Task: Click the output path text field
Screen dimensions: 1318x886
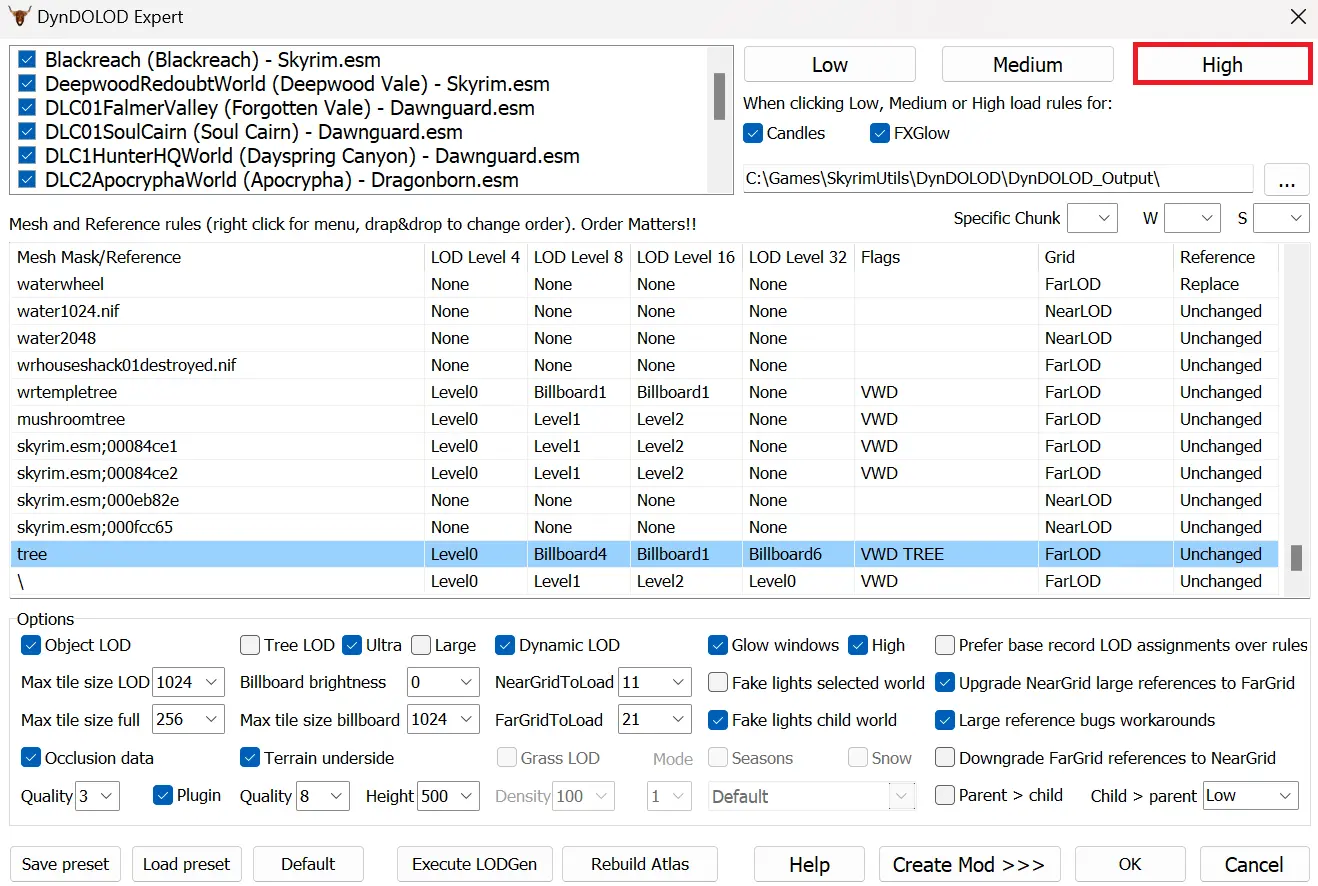Action: coord(998,179)
